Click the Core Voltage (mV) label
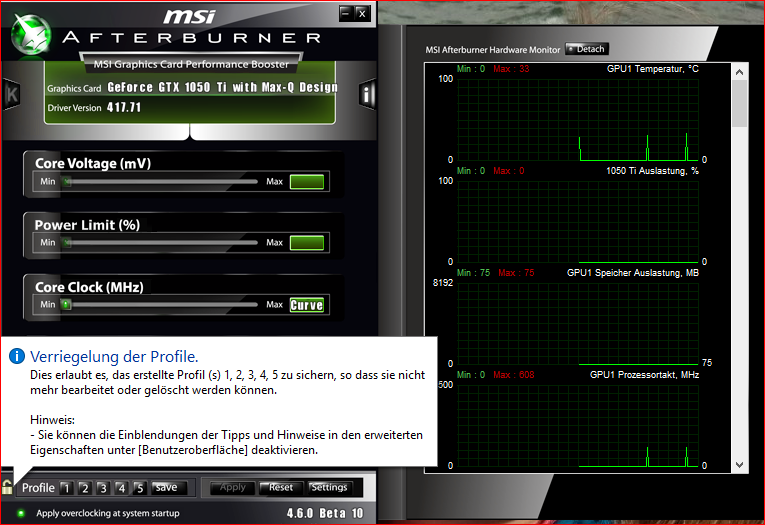The image size is (765, 525). click(x=93, y=163)
